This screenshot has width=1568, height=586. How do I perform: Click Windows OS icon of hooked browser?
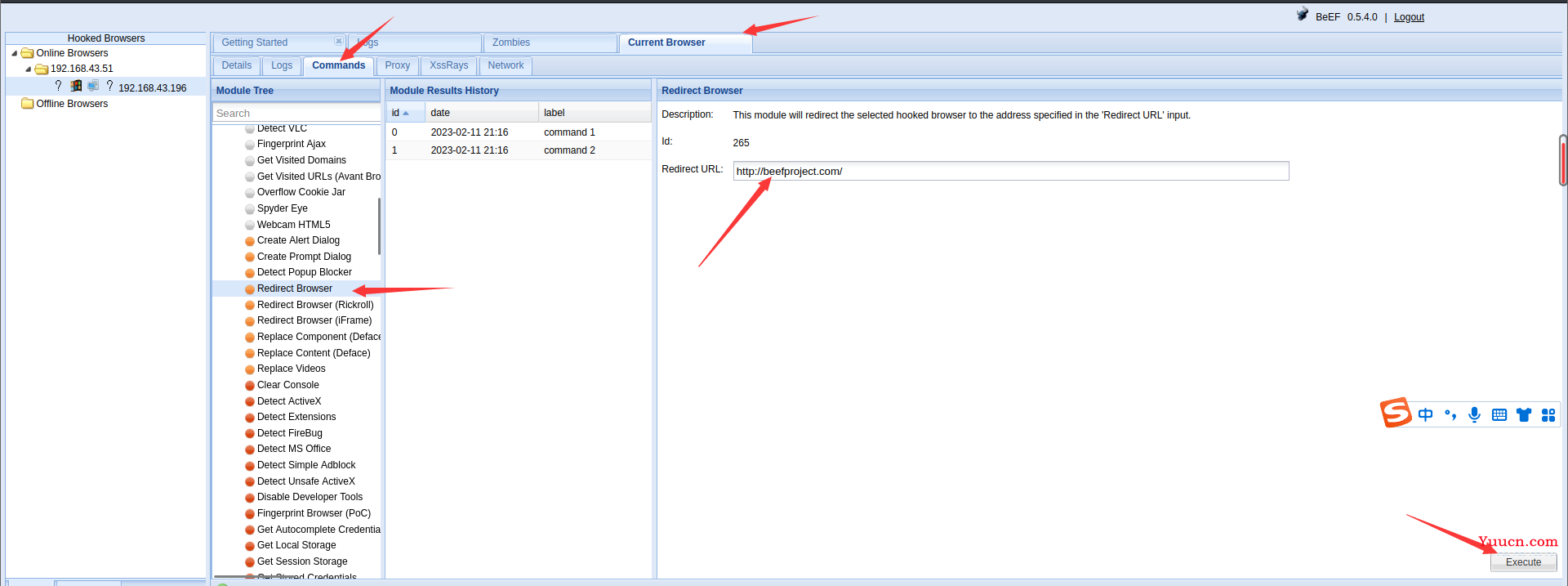(76, 86)
